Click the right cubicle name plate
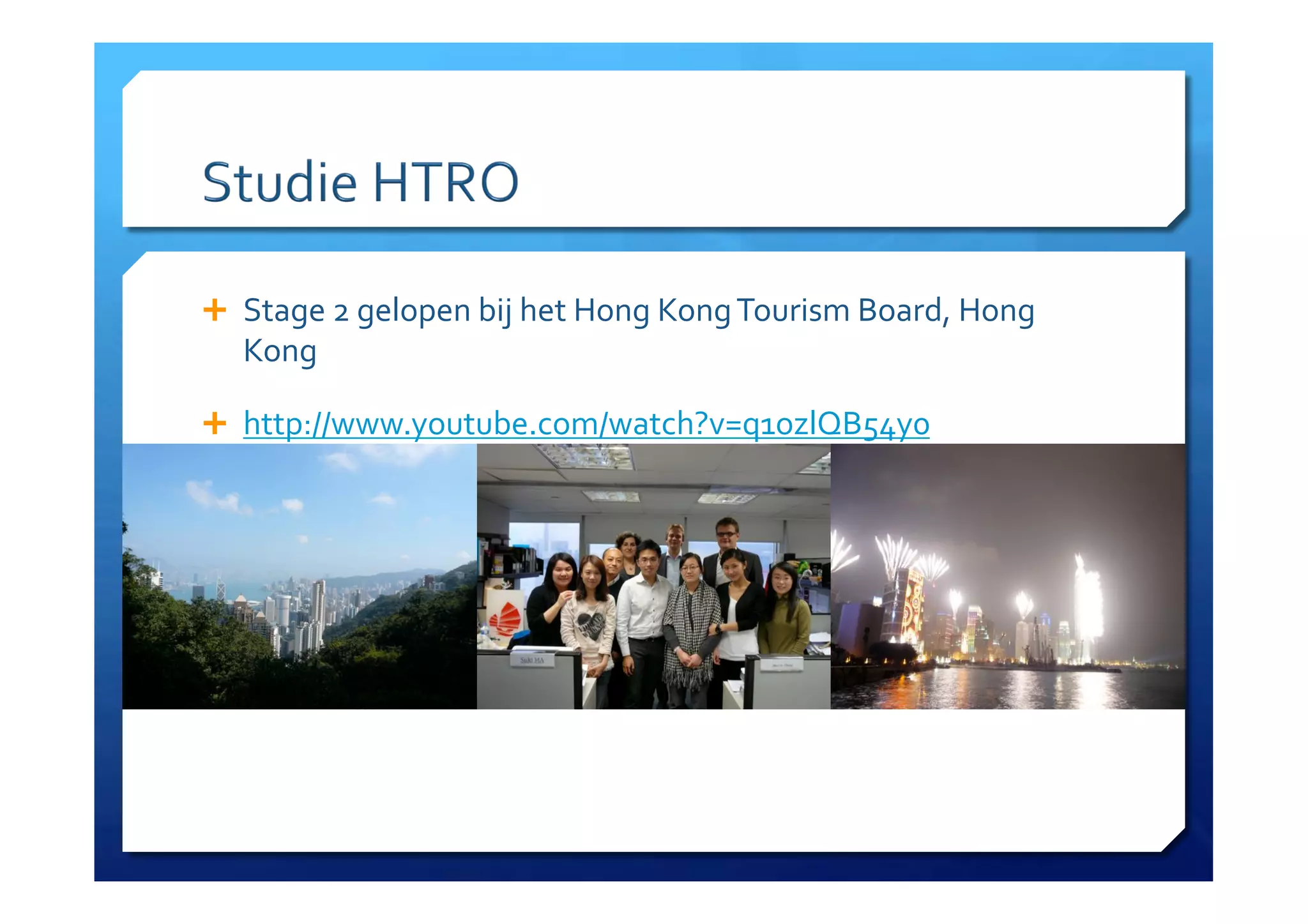Viewport: 1308px width, 924px height. click(782, 665)
